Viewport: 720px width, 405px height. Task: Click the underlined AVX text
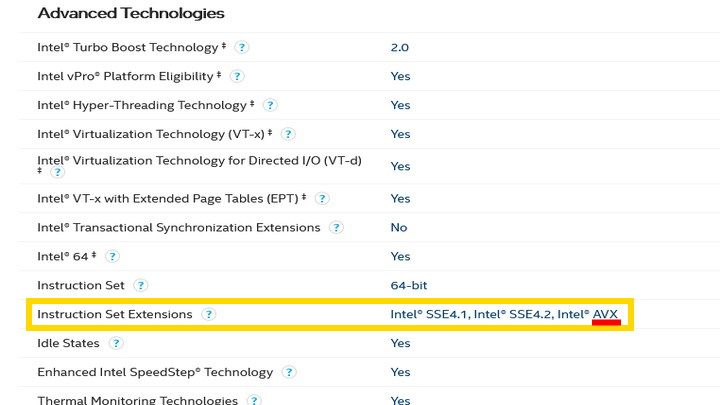(x=606, y=314)
